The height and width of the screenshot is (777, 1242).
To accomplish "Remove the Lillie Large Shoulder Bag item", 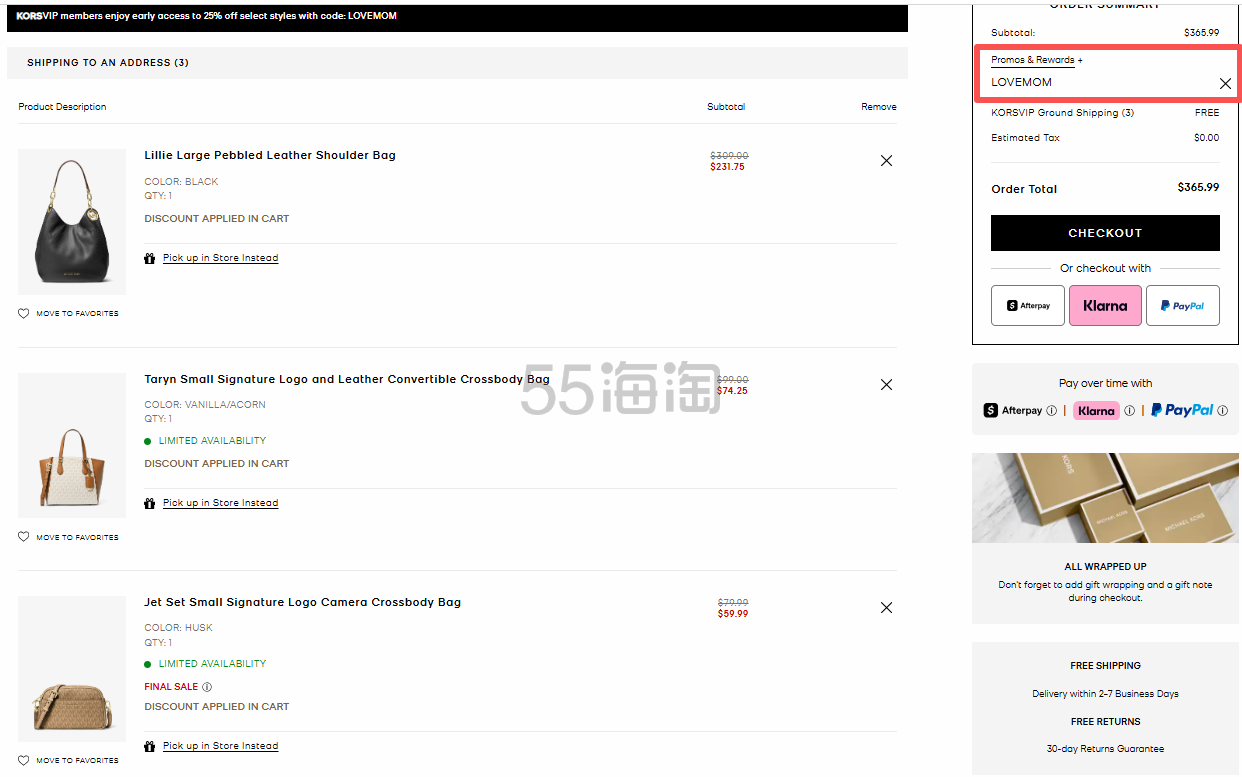I will pos(886,161).
